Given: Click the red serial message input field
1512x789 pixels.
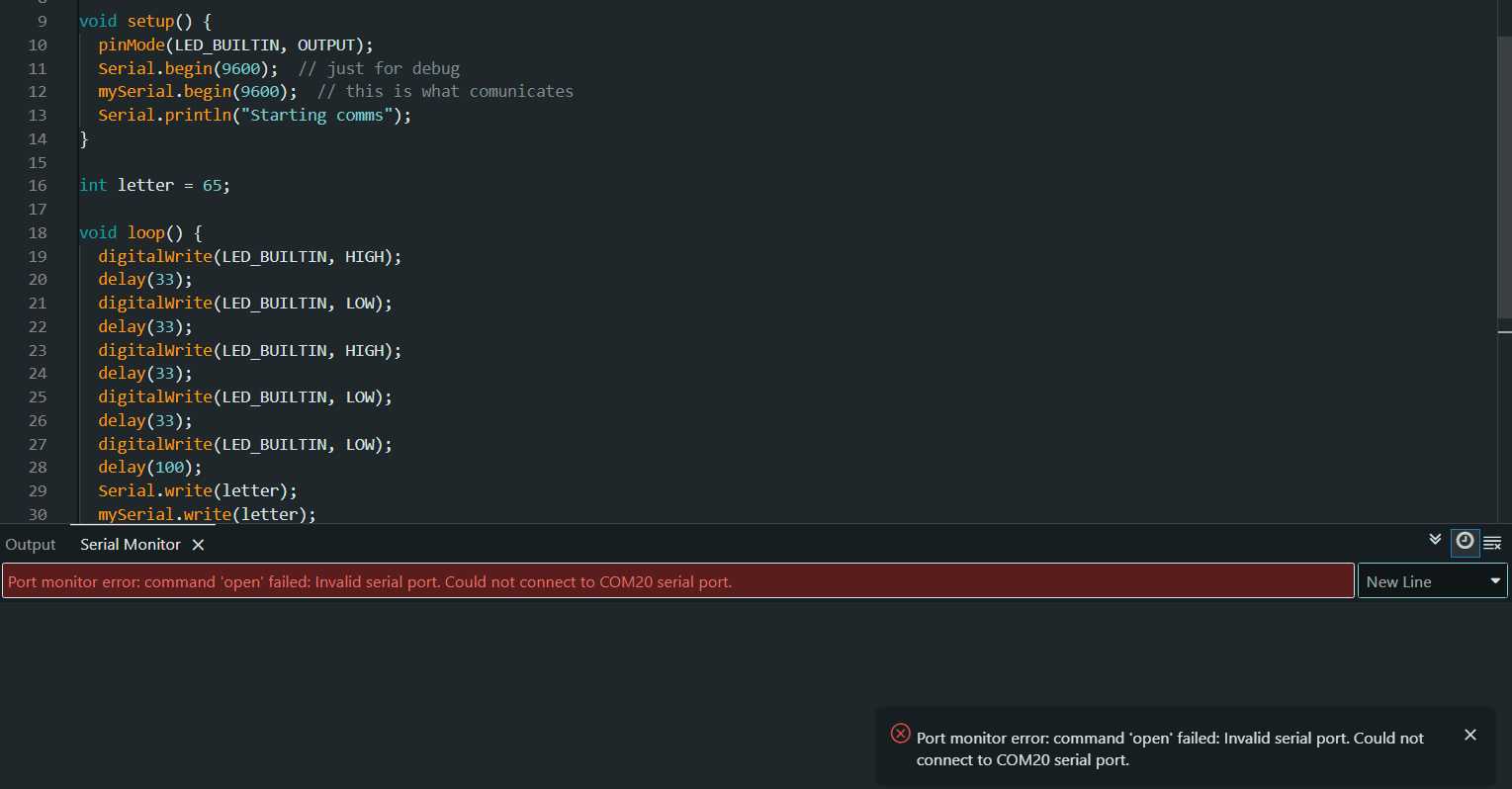Looking at the screenshot, I should (x=677, y=581).
